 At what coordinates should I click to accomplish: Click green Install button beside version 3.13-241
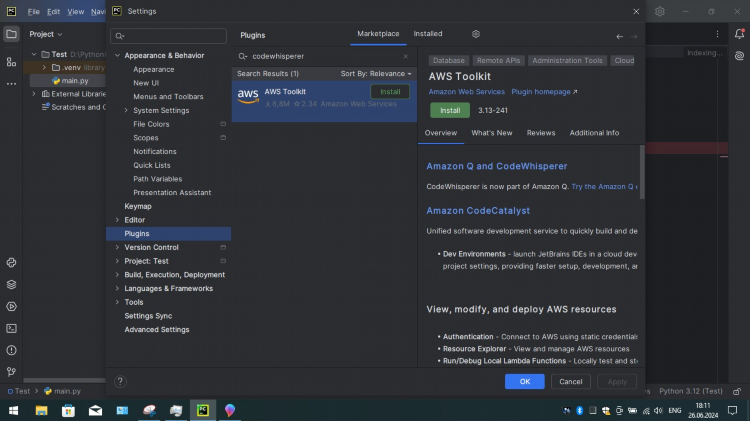[x=450, y=111]
